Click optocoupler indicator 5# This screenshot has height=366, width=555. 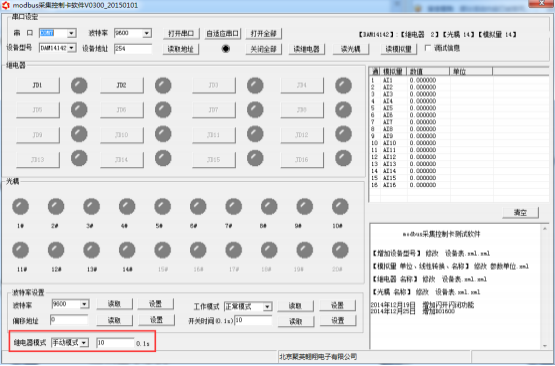pyautogui.click(x=163, y=207)
